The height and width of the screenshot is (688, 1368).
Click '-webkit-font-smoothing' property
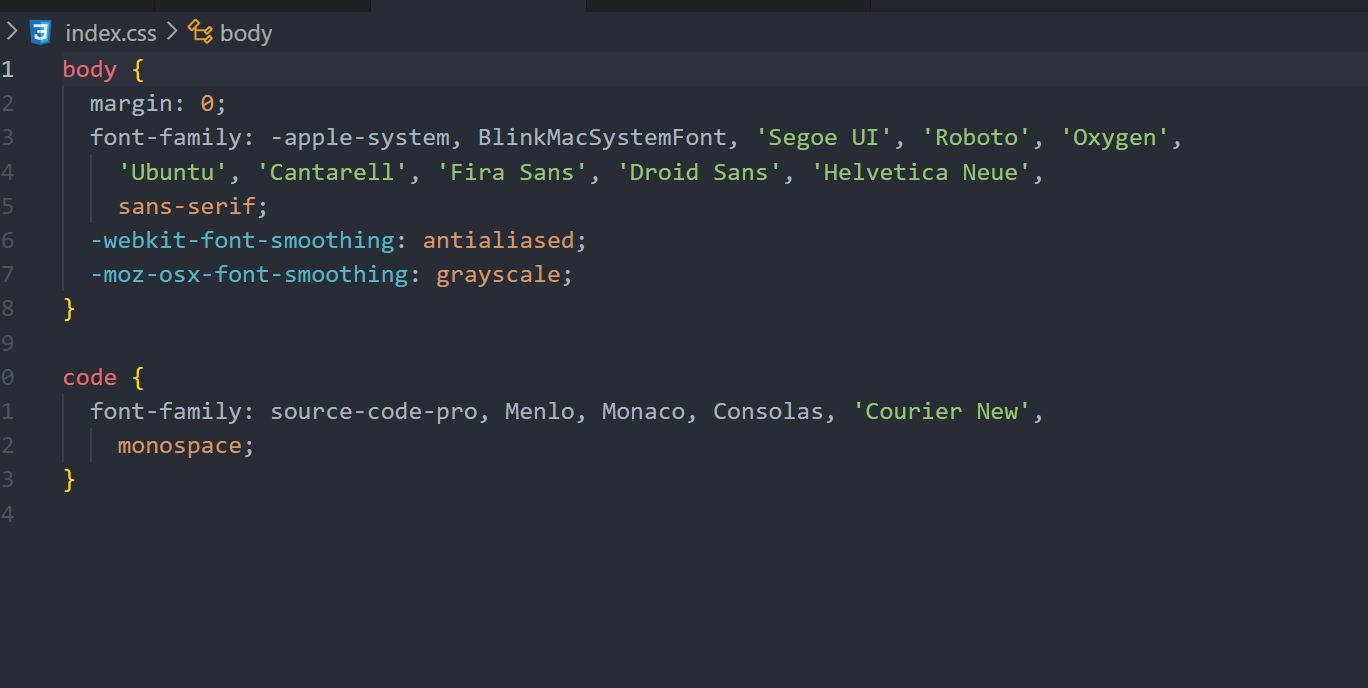(242, 240)
